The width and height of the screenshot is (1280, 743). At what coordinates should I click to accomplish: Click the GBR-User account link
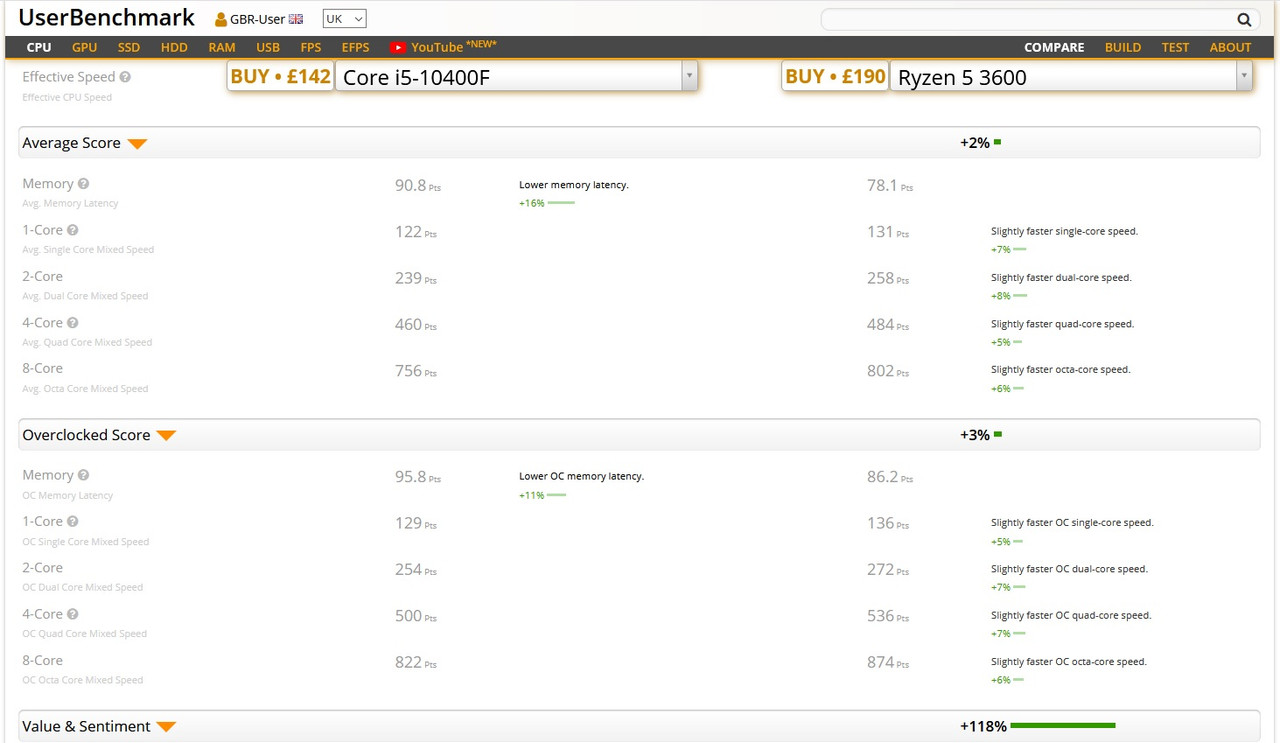[258, 19]
